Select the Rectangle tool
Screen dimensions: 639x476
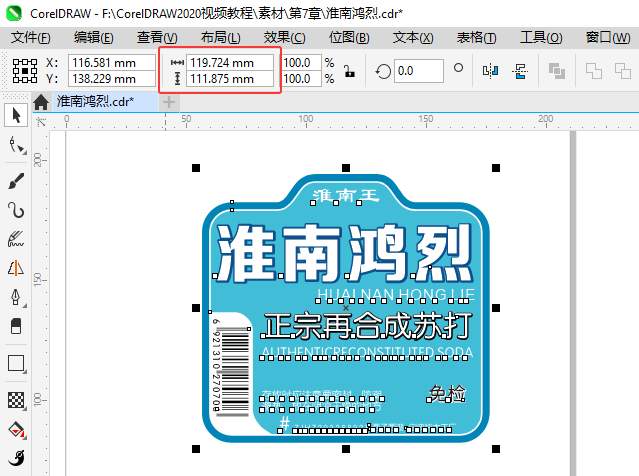click(16, 363)
